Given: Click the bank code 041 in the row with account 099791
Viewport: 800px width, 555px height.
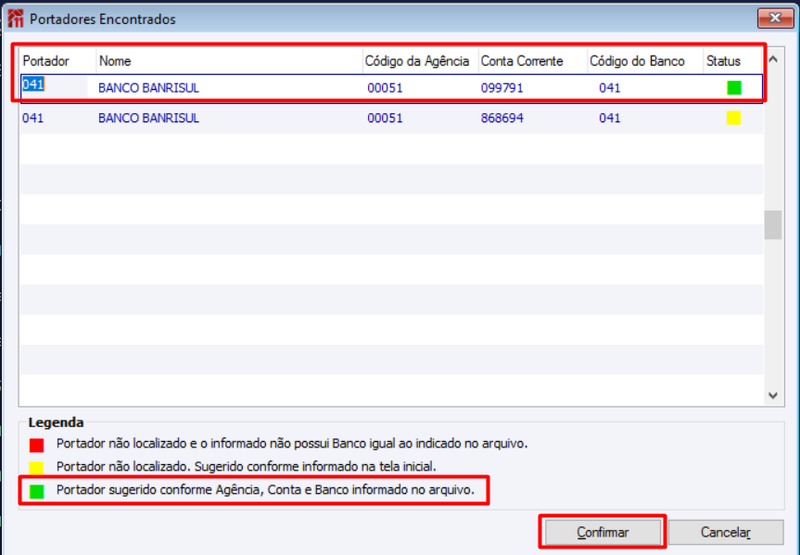Looking at the screenshot, I should coord(610,88).
